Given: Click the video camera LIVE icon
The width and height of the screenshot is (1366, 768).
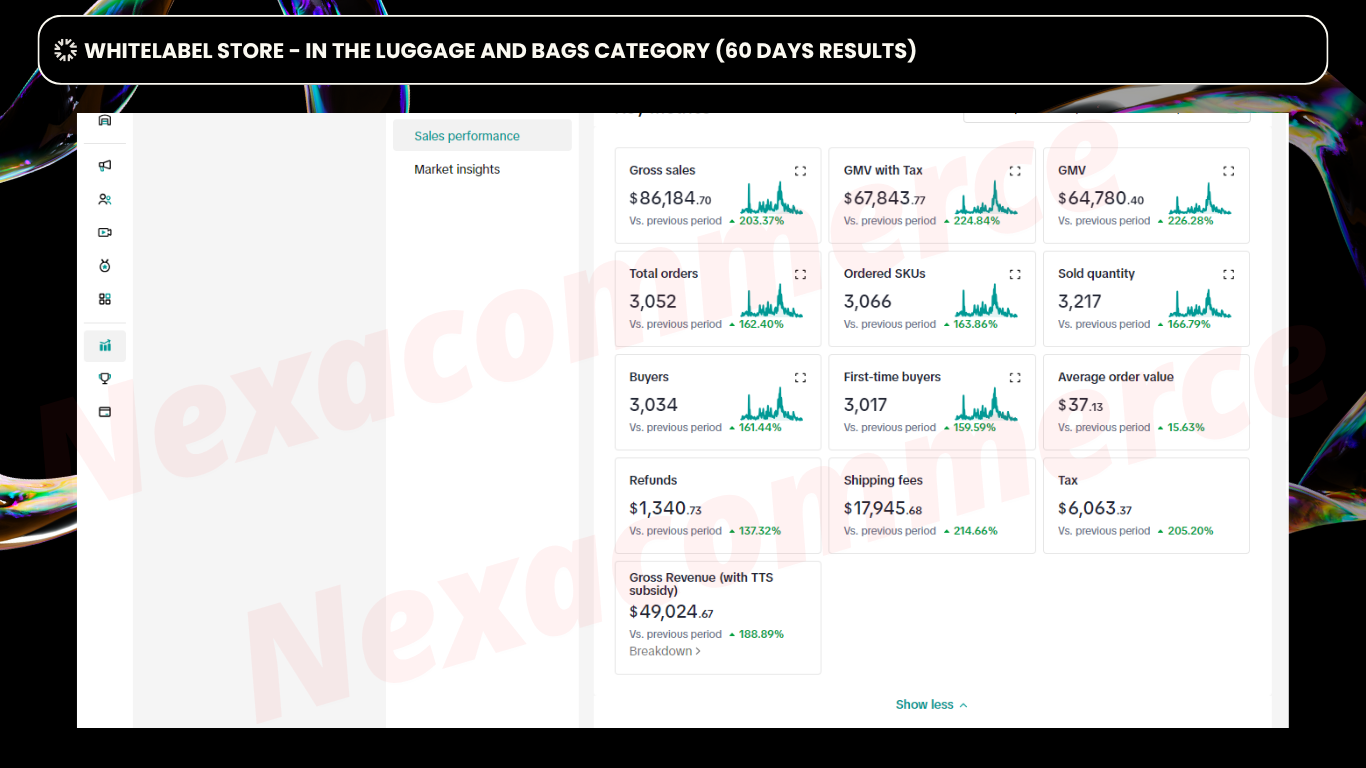Looking at the screenshot, I should click(x=105, y=233).
